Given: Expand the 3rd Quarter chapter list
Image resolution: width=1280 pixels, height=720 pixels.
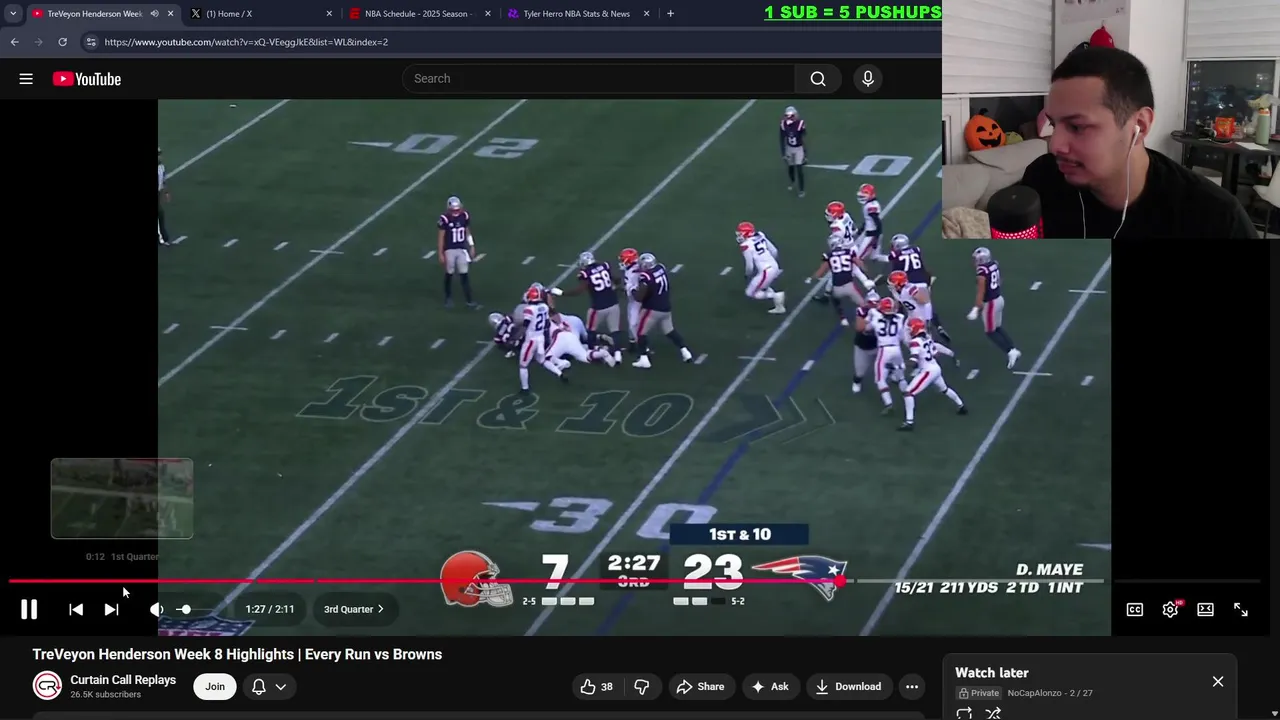Looking at the screenshot, I should coord(354,609).
